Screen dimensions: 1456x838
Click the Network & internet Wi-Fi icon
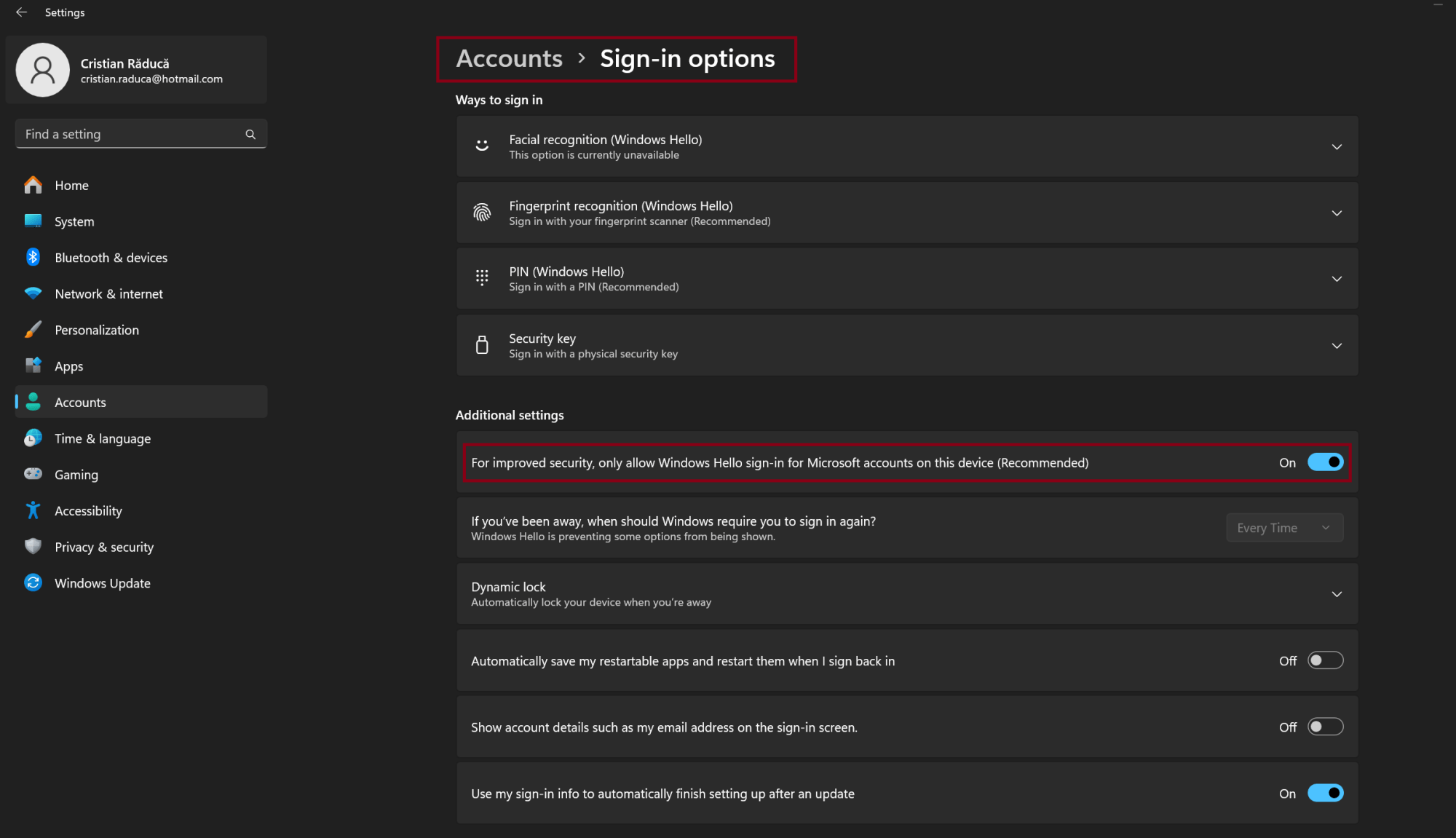(33, 294)
